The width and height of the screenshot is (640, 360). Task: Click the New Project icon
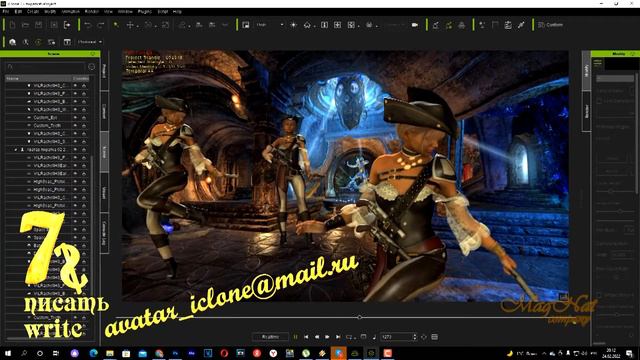click(12, 25)
